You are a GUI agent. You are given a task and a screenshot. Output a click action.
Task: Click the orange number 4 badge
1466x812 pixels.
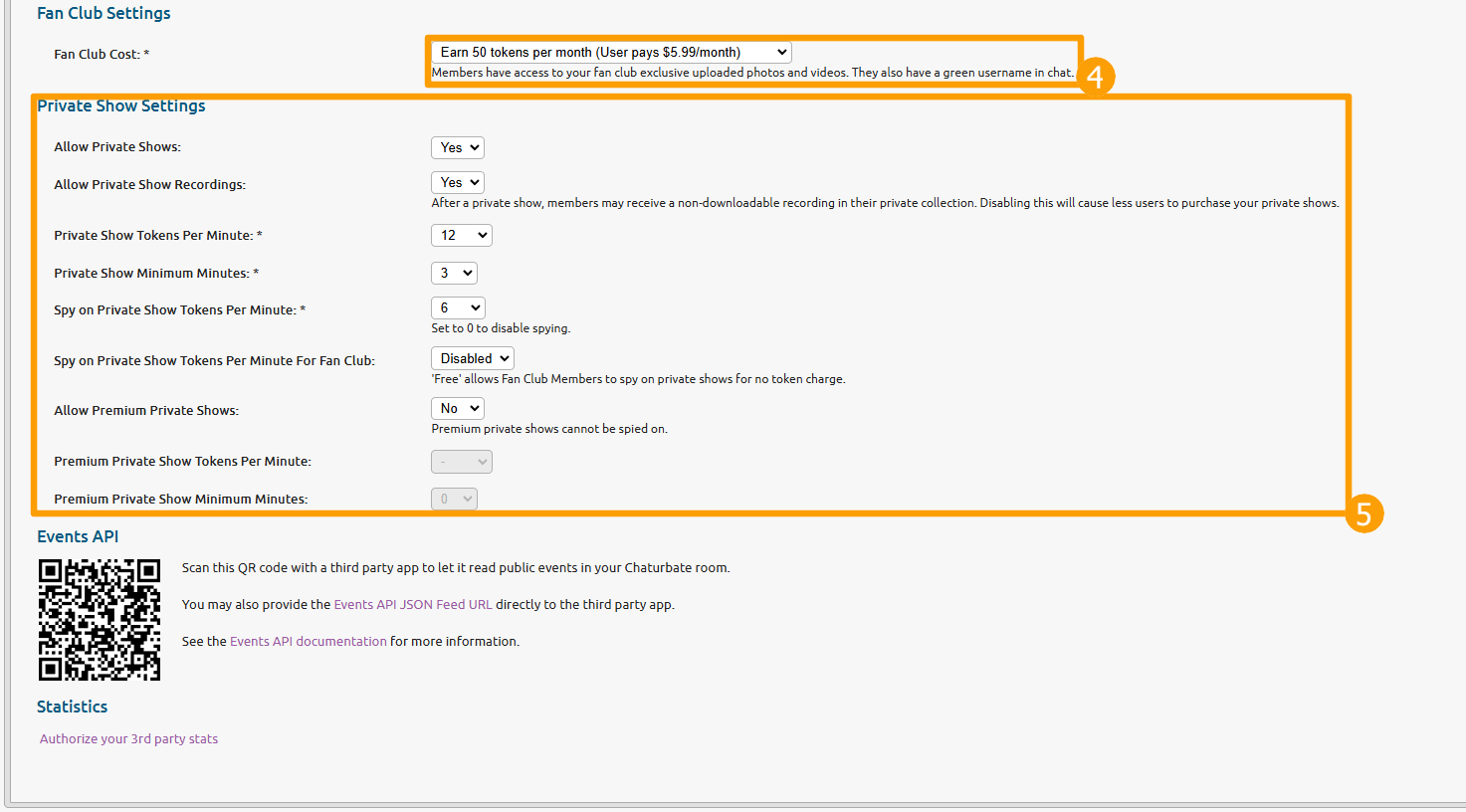click(x=1095, y=77)
